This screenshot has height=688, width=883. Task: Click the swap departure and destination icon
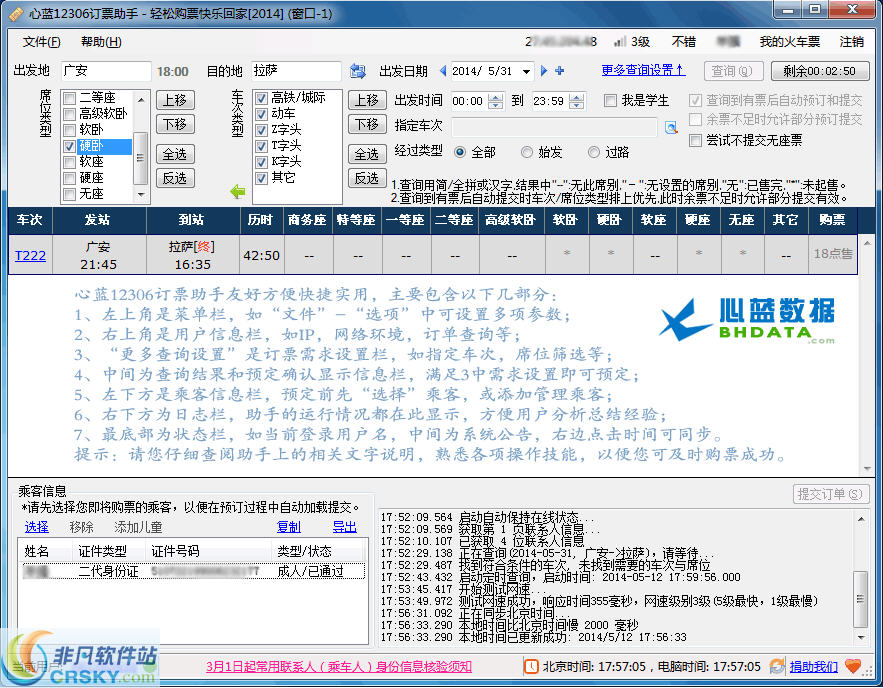[358, 72]
